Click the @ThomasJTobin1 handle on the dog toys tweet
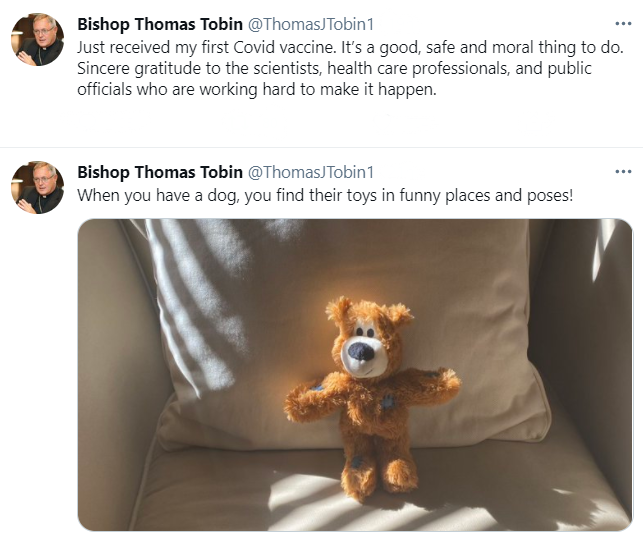Image resolution: width=643 pixels, height=540 pixels. coord(310,172)
